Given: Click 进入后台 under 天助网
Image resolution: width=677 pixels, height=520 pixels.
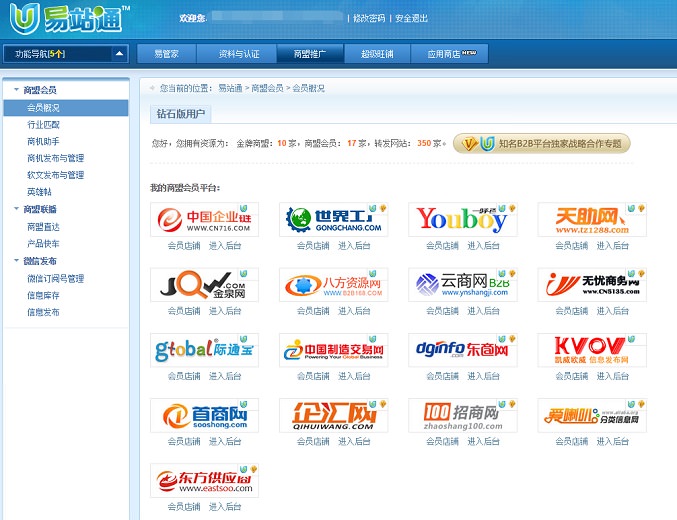Looking at the screenshot, I should pos(613,246).
